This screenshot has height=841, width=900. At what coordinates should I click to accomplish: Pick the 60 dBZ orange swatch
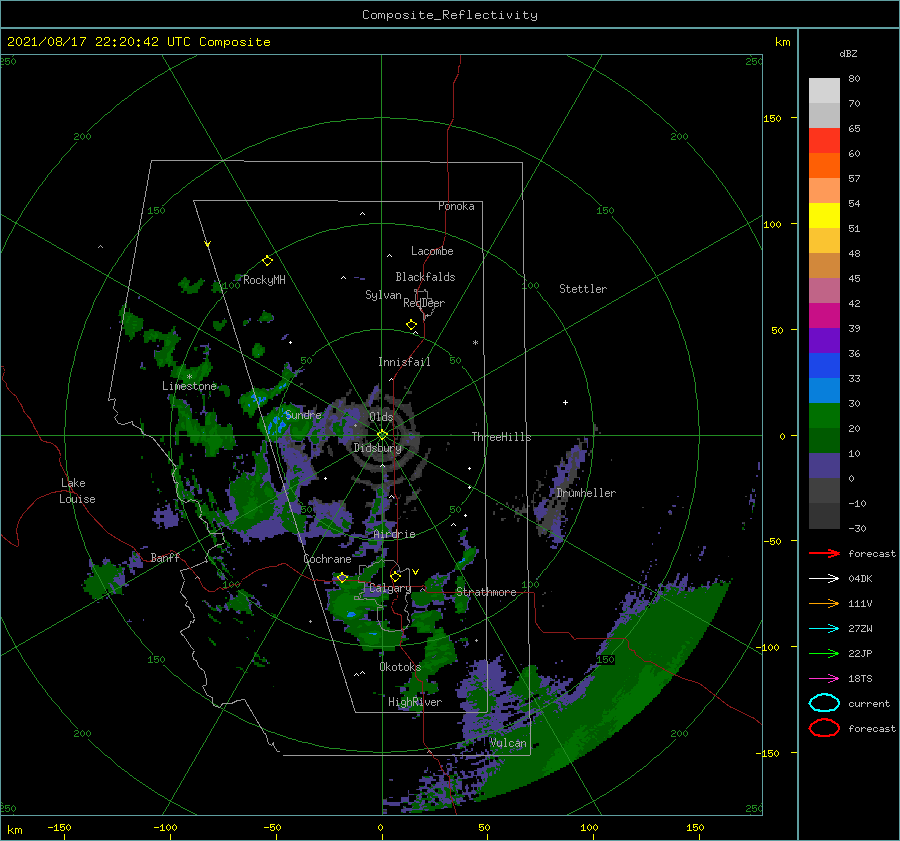[824, 165]
